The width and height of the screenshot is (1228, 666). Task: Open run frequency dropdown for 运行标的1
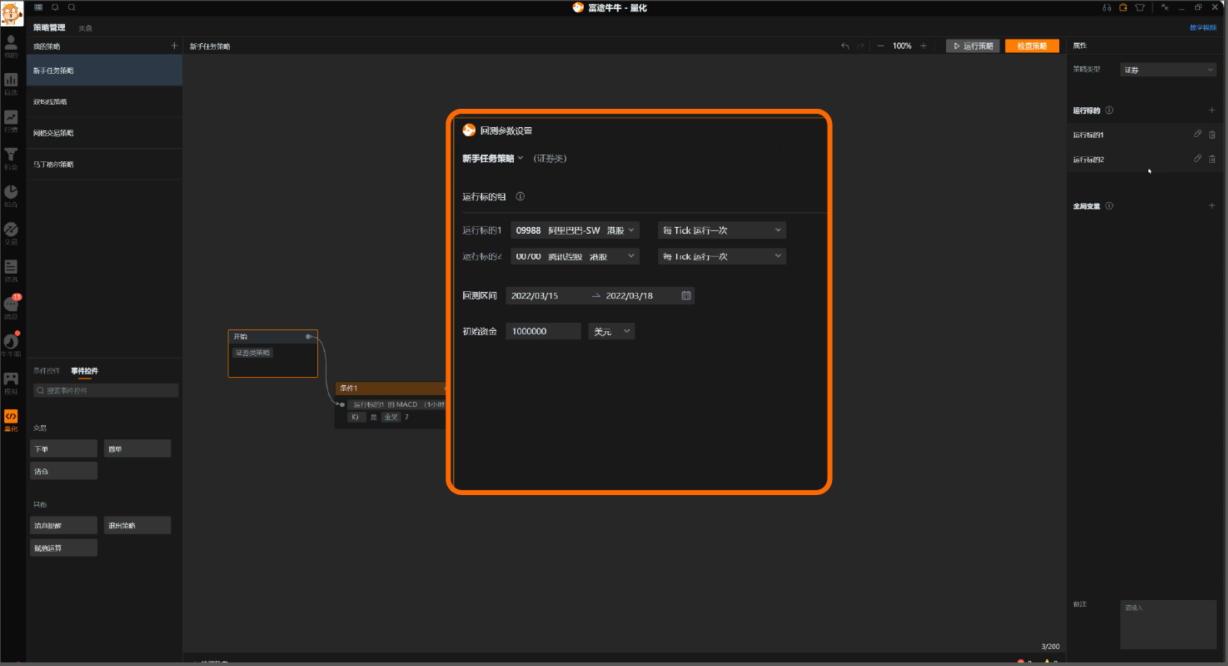(x=722, y=230)
